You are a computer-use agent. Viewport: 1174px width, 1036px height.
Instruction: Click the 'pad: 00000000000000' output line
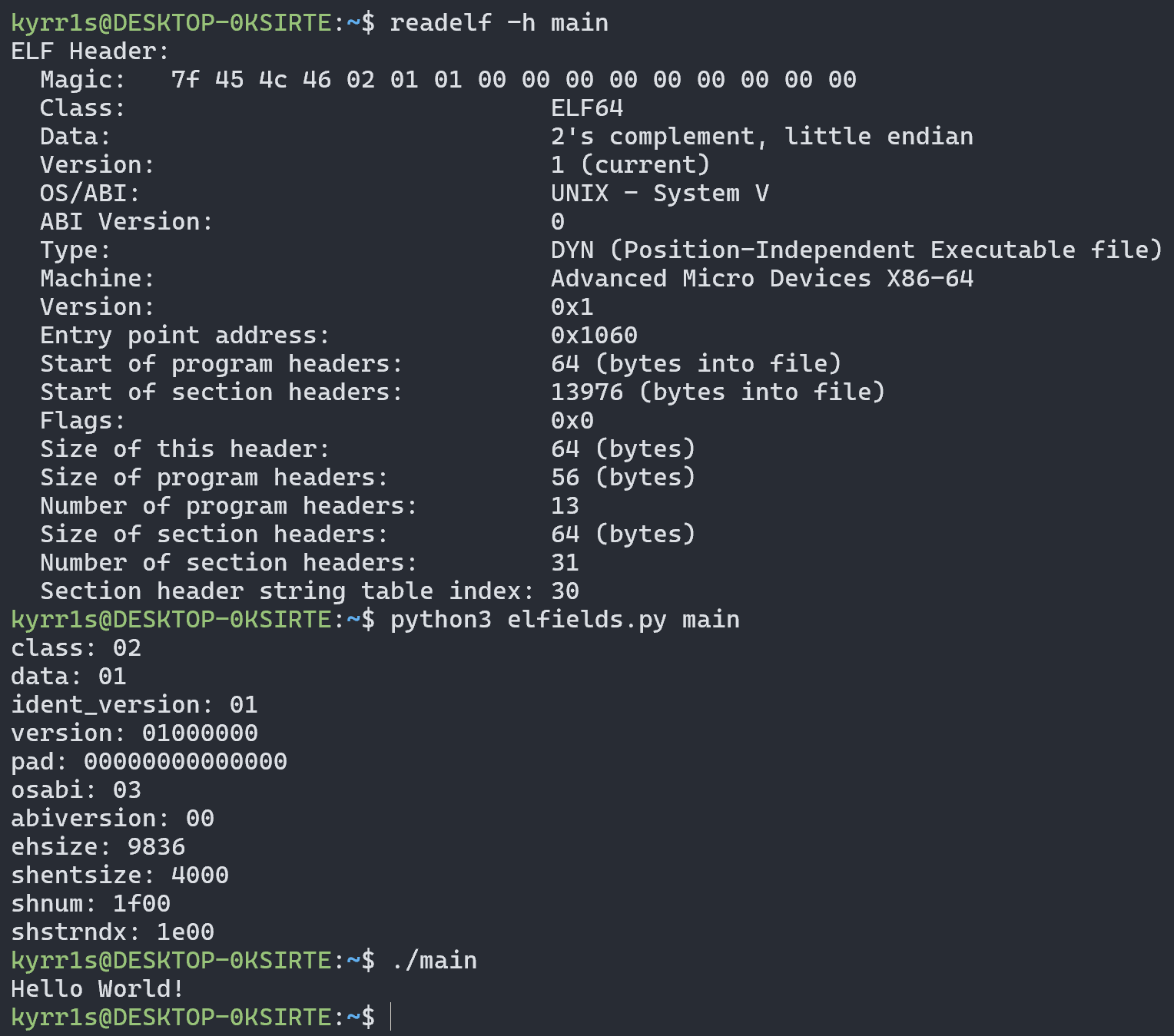pyautogui.click(x=148, y=762)
